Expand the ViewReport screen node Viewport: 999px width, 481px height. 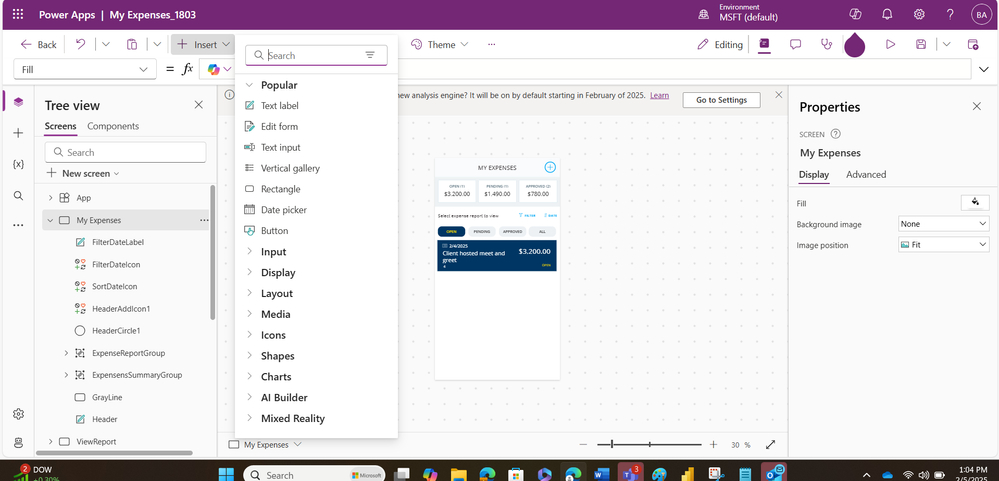[50, 442]
